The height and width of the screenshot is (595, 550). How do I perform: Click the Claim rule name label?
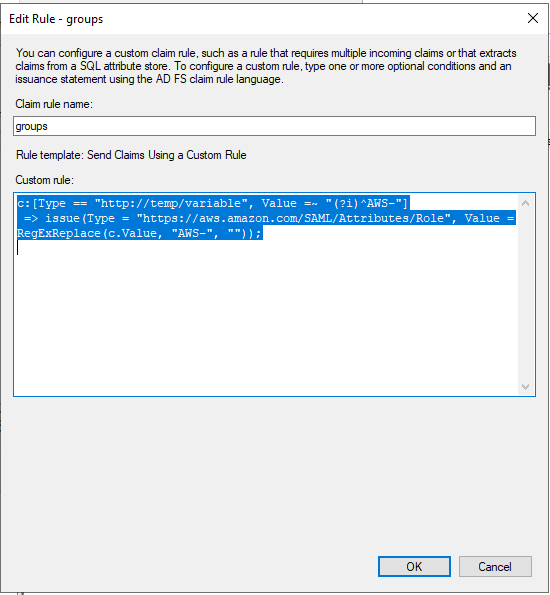[54, 104]
